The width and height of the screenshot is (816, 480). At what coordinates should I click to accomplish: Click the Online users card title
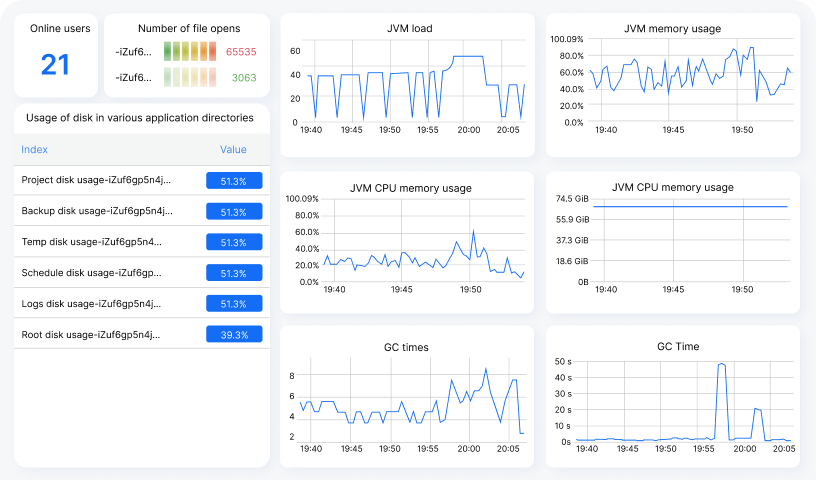[55, 29]
